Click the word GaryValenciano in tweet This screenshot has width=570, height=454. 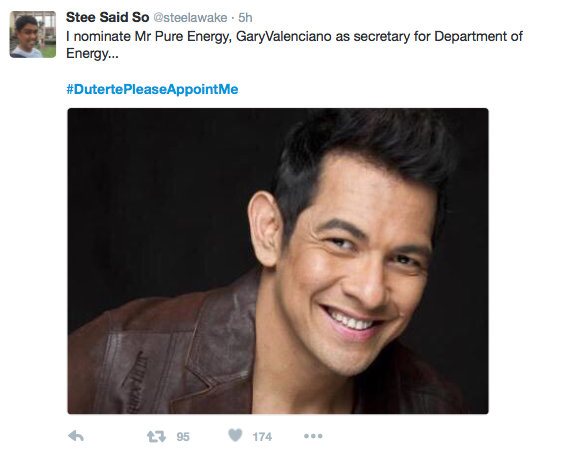point(284,36)
